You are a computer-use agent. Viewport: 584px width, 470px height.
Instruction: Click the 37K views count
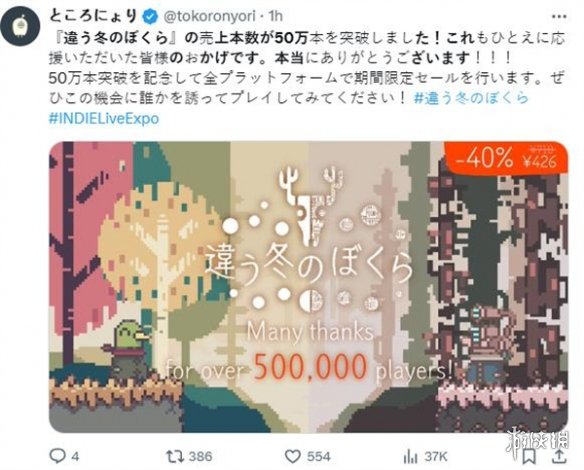tap(436, 457)
